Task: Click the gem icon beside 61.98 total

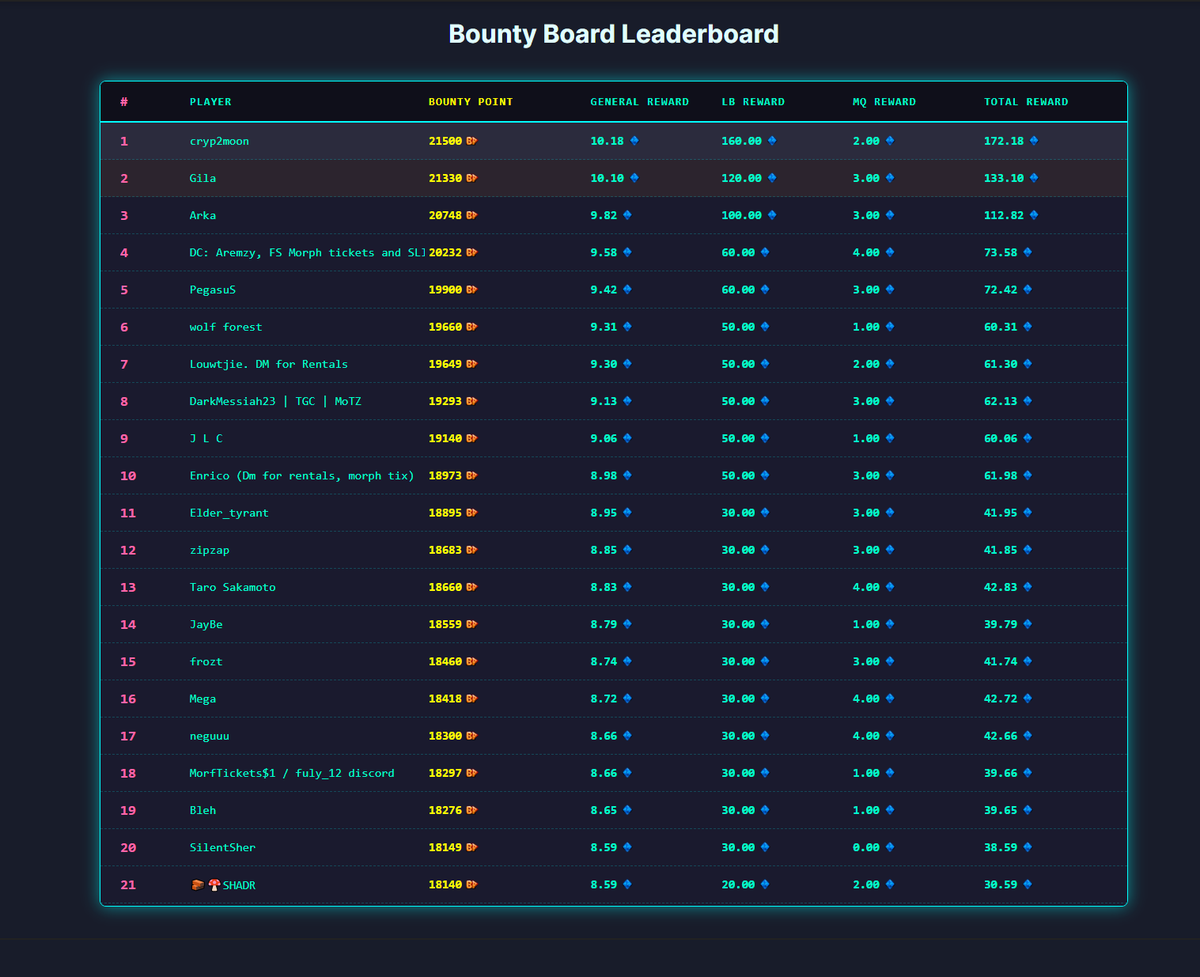Action: pos(1028,475)
